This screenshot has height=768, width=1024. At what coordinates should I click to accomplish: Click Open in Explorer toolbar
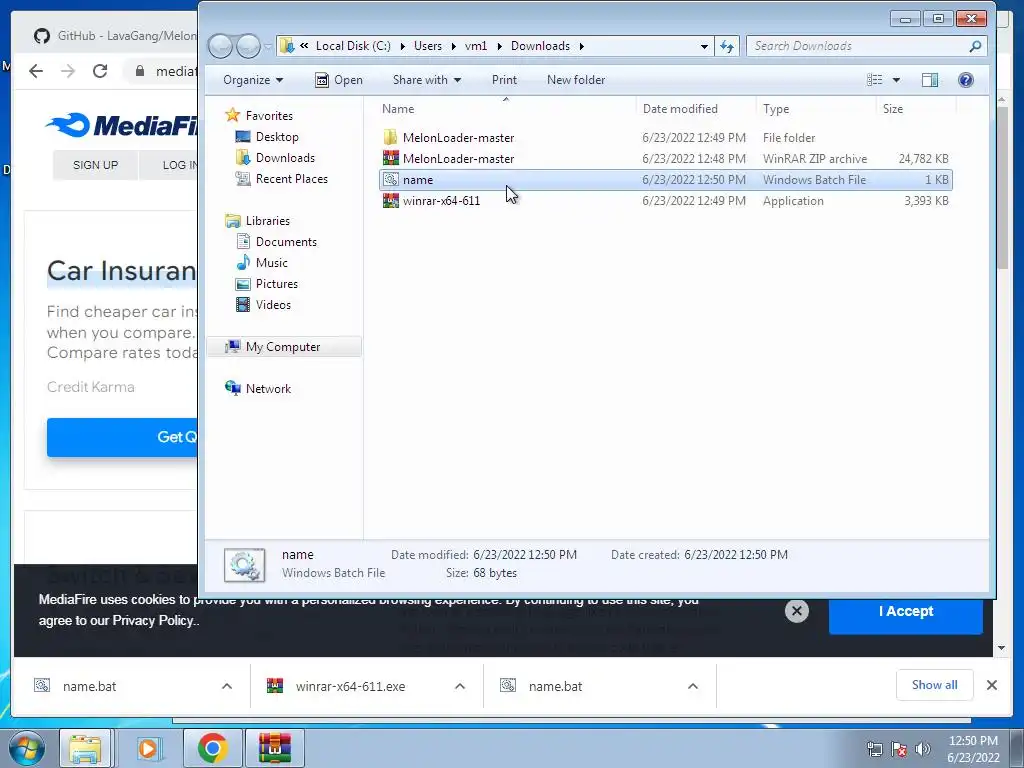point(339,80)
